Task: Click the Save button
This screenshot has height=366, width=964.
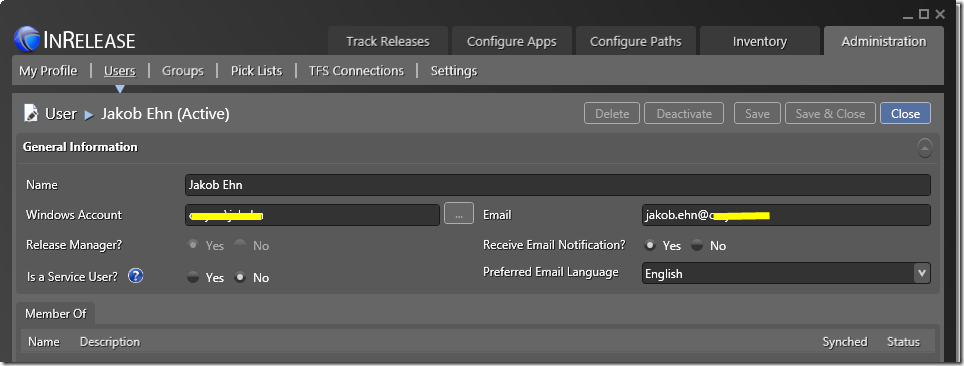Action: click(757, 113)
